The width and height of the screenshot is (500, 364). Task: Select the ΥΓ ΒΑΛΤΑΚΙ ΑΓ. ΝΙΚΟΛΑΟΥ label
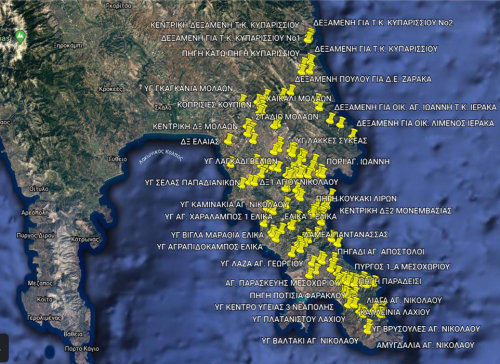point(310,341)
